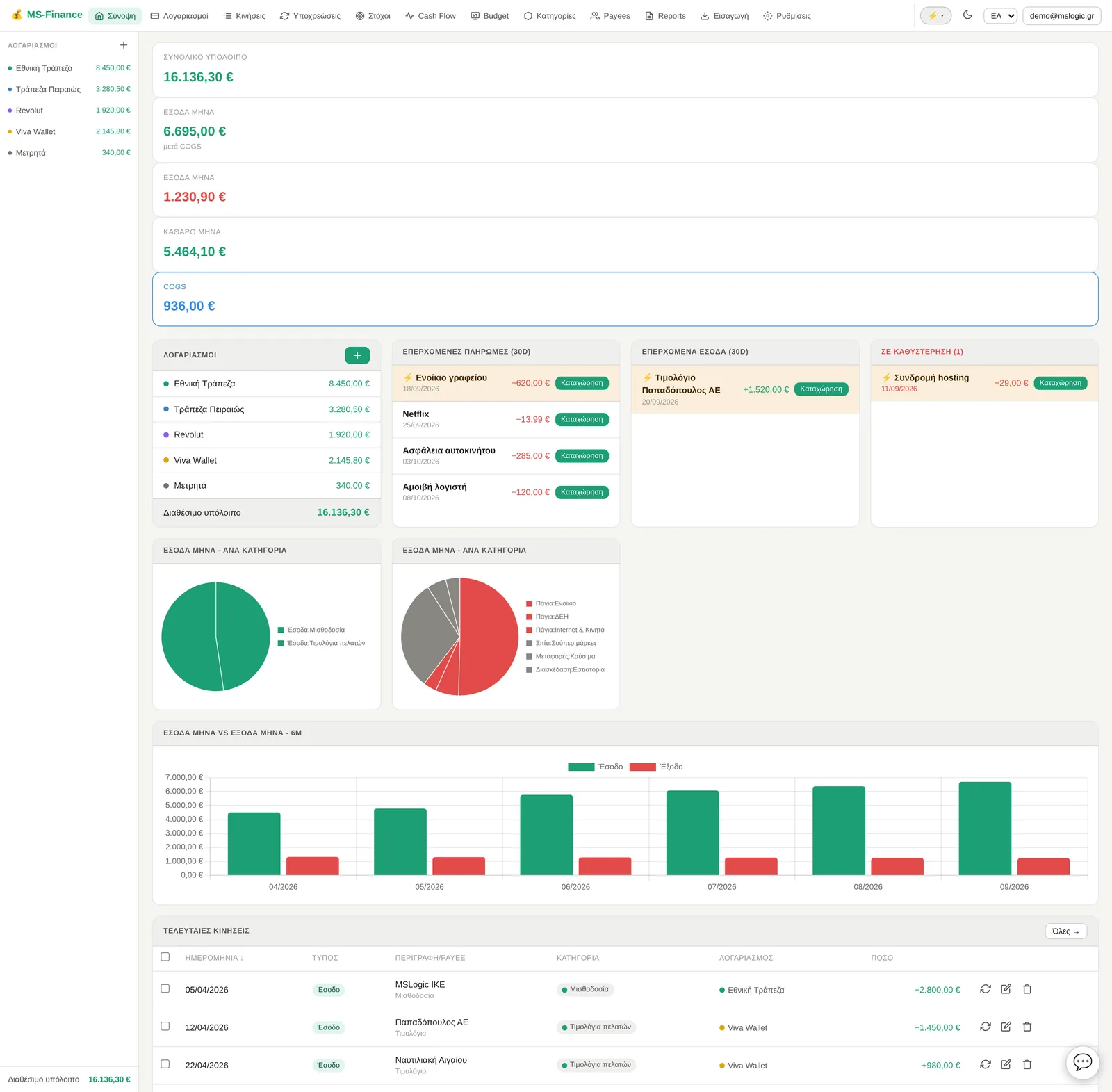The image size is (1112, 1092).
Task: Open the ΕΛ language dropdown
Action: pos(1000,15)
